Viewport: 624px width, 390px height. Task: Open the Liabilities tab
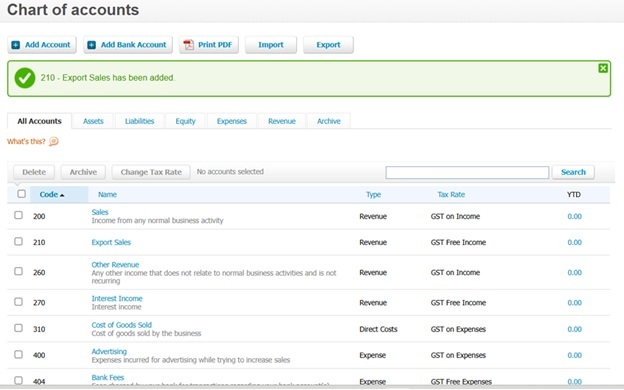pyautogui.click(x=139, y=121)
